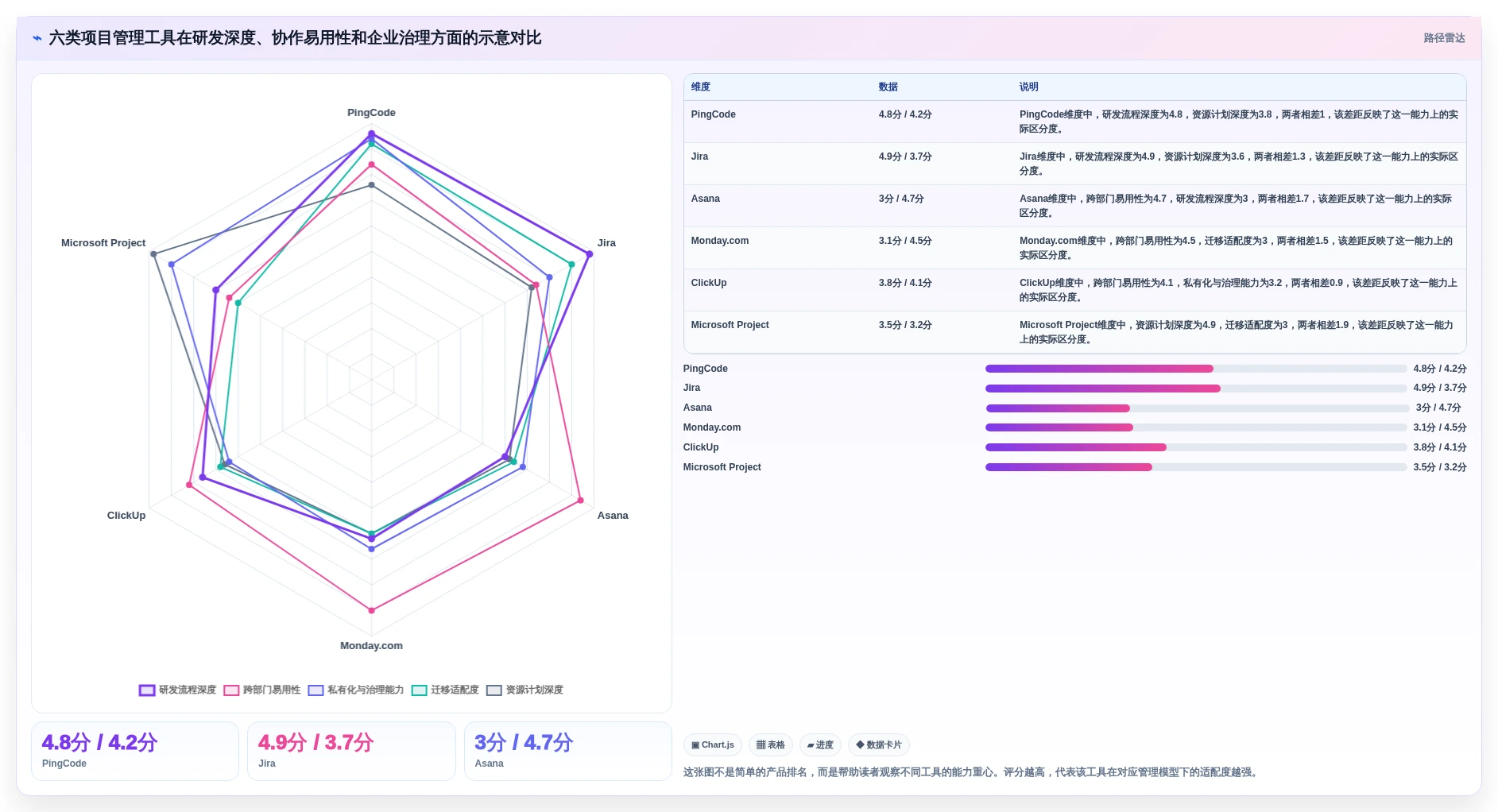Click the footer description paragraph
Viewport: 1498px width, 812px height.
tap(970, 772)
